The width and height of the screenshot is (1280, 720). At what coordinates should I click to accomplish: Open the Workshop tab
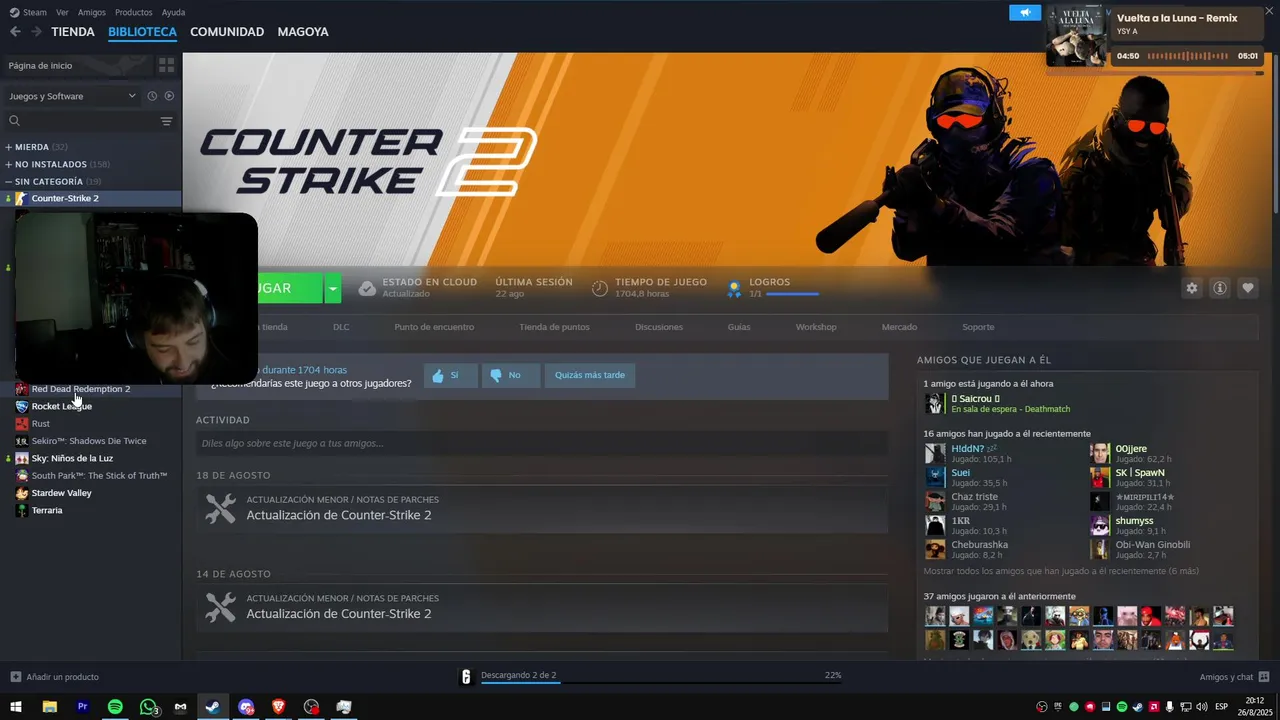(816, 327)
